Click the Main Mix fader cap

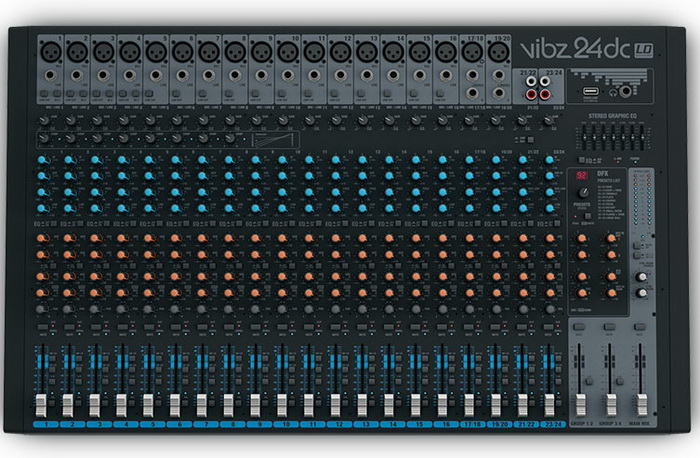click(x=642, y=405)
